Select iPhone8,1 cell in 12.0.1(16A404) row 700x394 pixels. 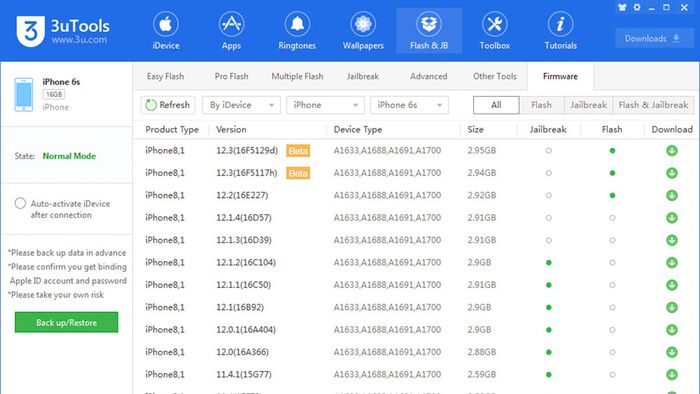(165, 330)
